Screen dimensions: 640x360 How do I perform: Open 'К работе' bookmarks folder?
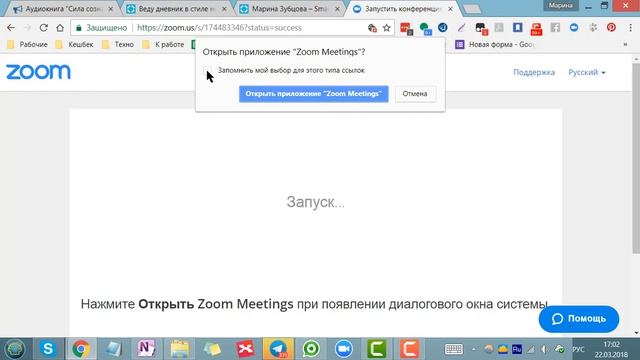pos(163,44)
